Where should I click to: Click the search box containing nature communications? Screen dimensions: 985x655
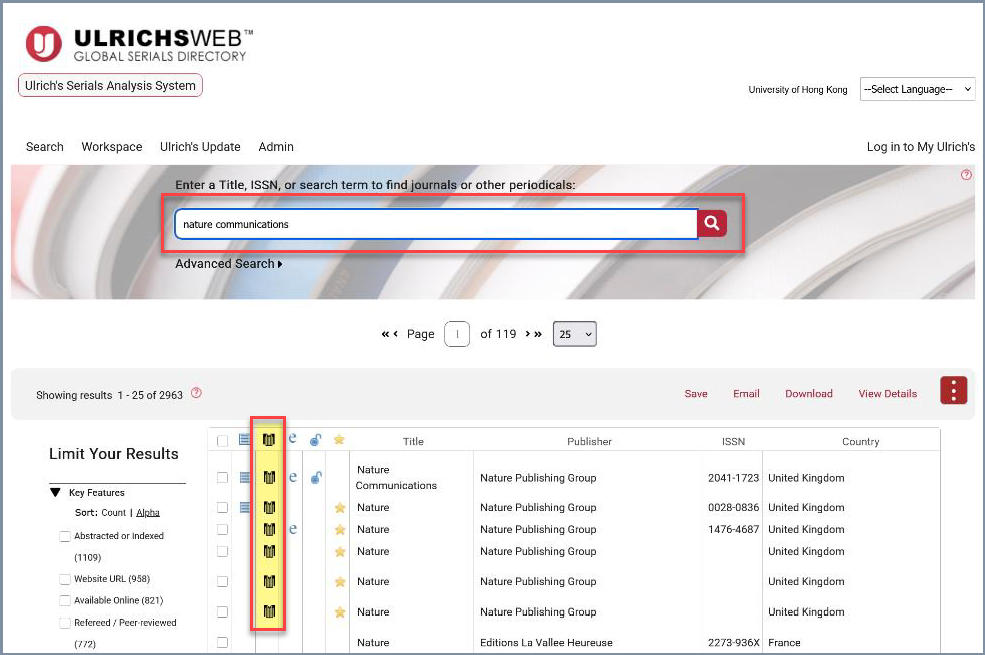435,224
